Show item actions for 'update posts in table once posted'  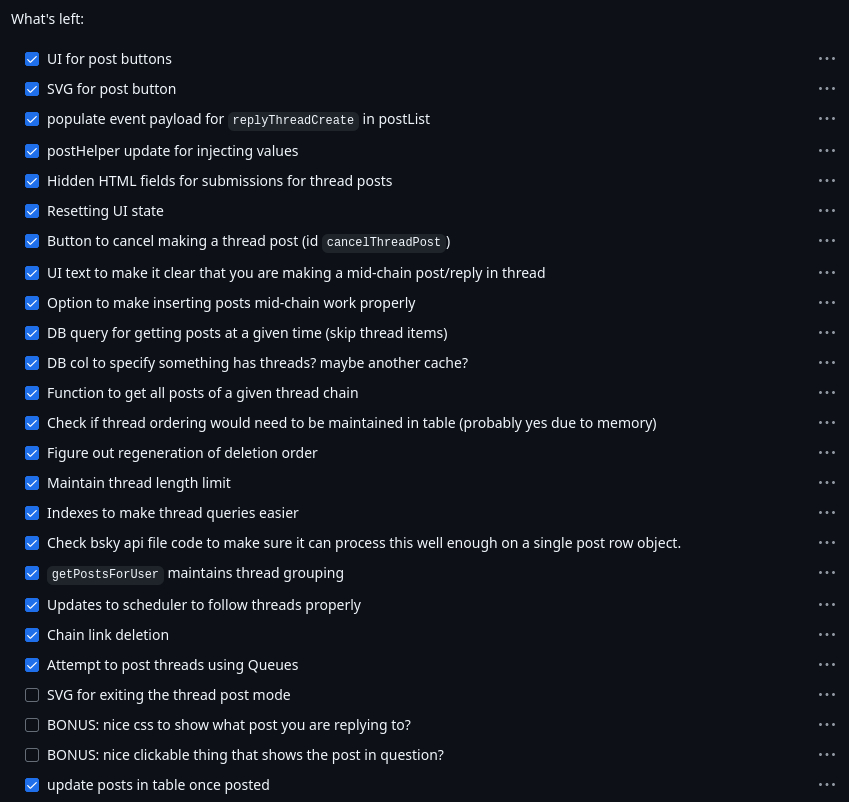826,785
